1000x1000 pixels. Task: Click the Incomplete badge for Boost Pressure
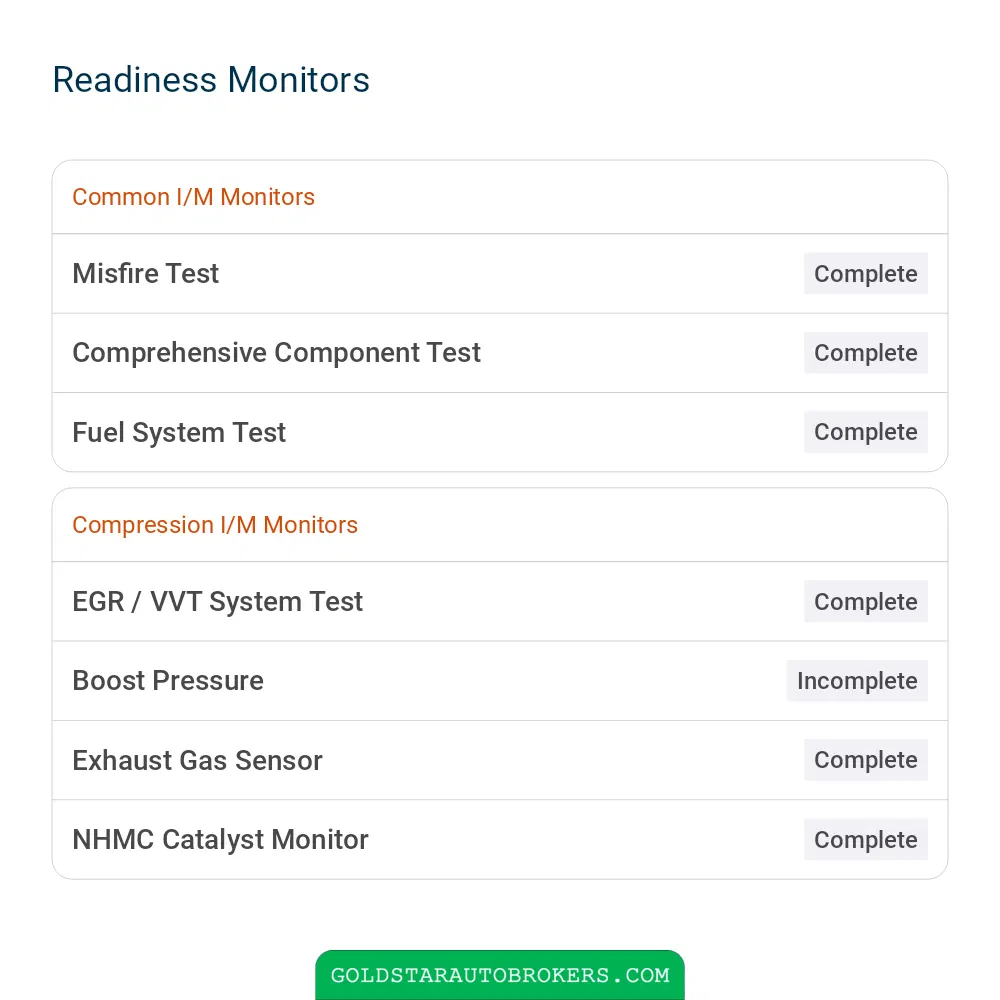[857, 680]
